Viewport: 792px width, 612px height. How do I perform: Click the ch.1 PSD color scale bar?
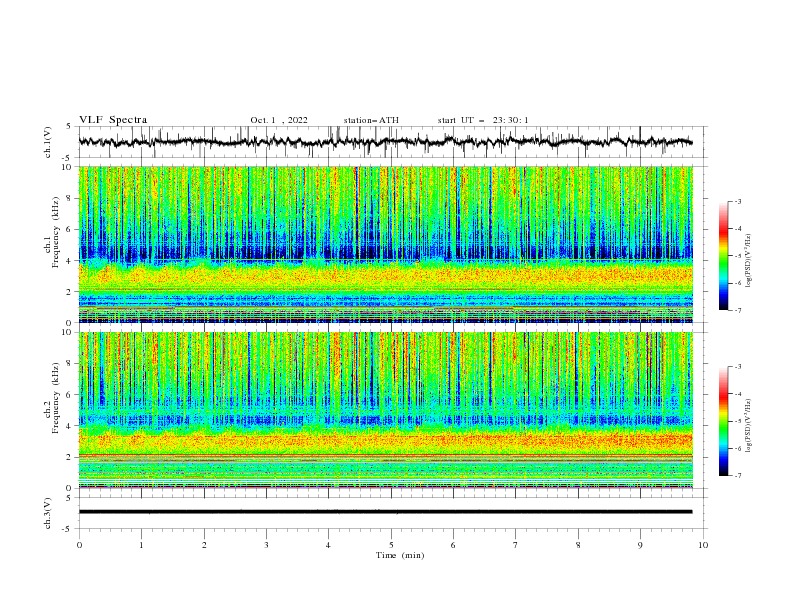pos(723,256)
